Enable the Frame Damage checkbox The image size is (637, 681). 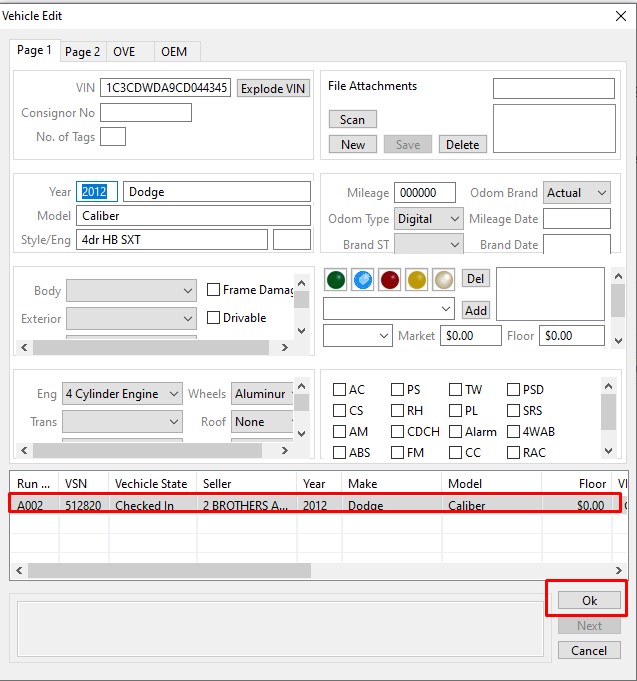[214, 290]
